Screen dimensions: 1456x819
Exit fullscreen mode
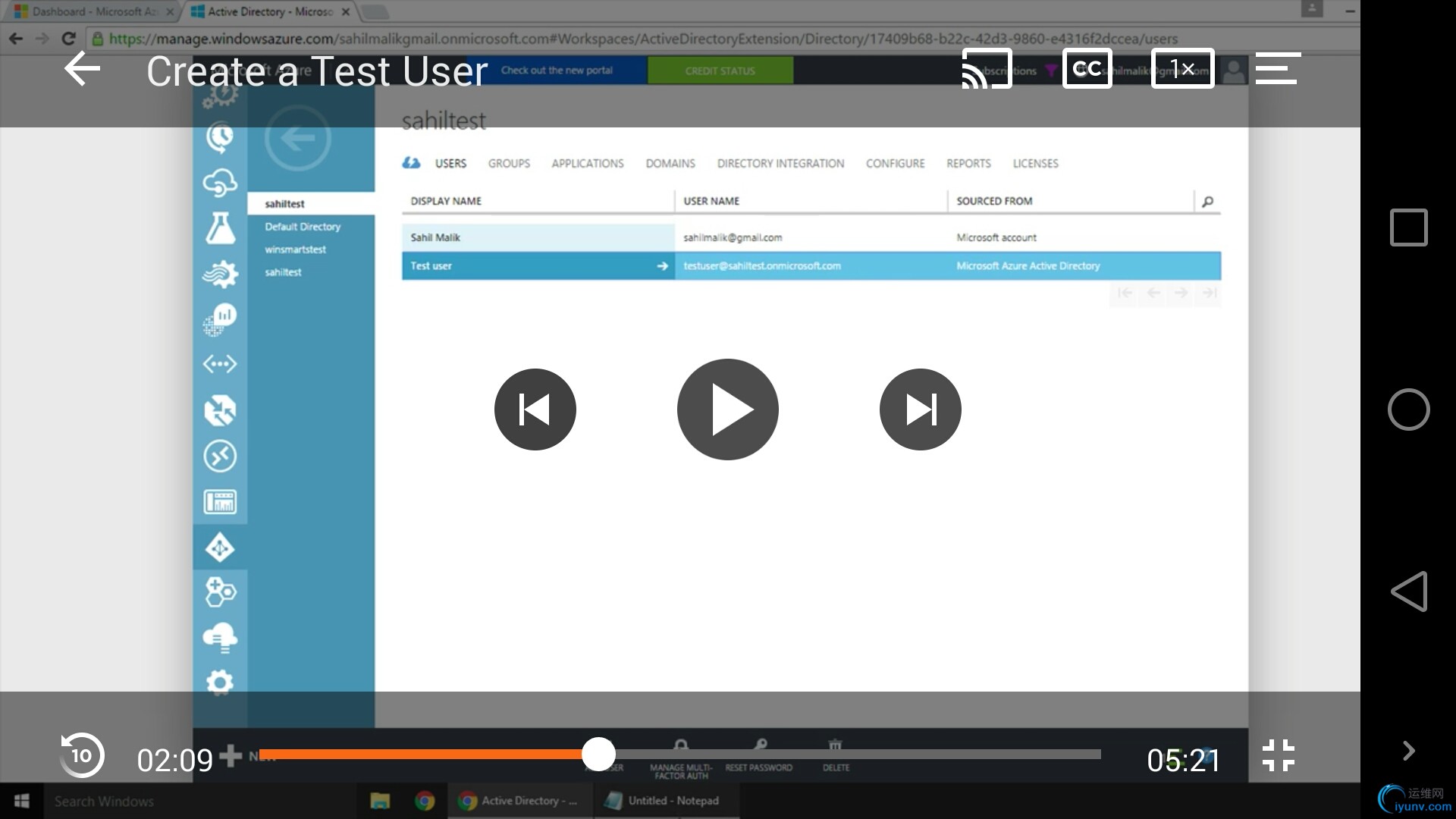[1279, 755]
